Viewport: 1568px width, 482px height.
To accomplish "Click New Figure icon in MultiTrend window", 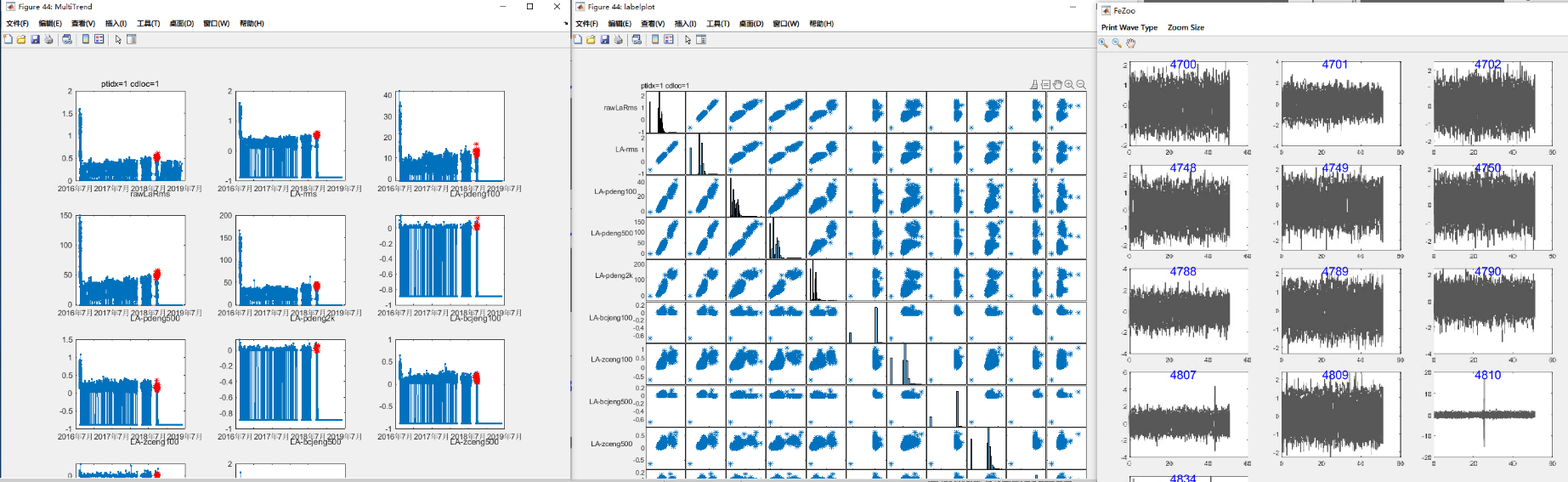I will [8, 39].
